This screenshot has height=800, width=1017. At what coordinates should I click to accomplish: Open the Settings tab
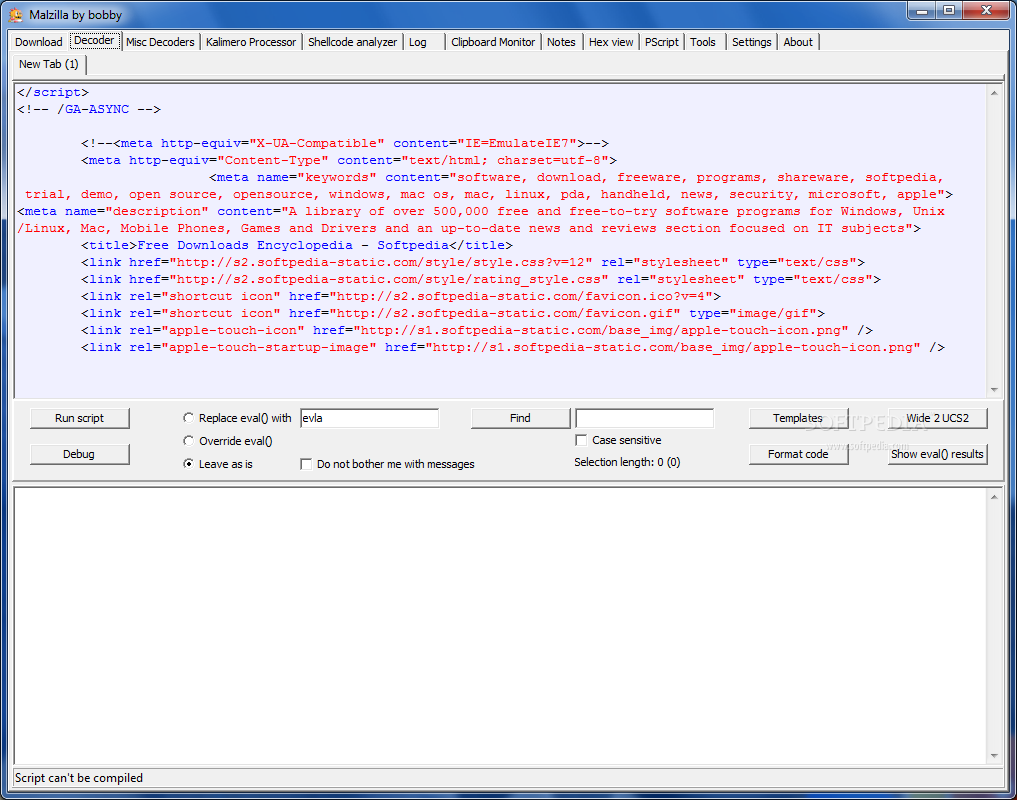(x=752, y=42)
